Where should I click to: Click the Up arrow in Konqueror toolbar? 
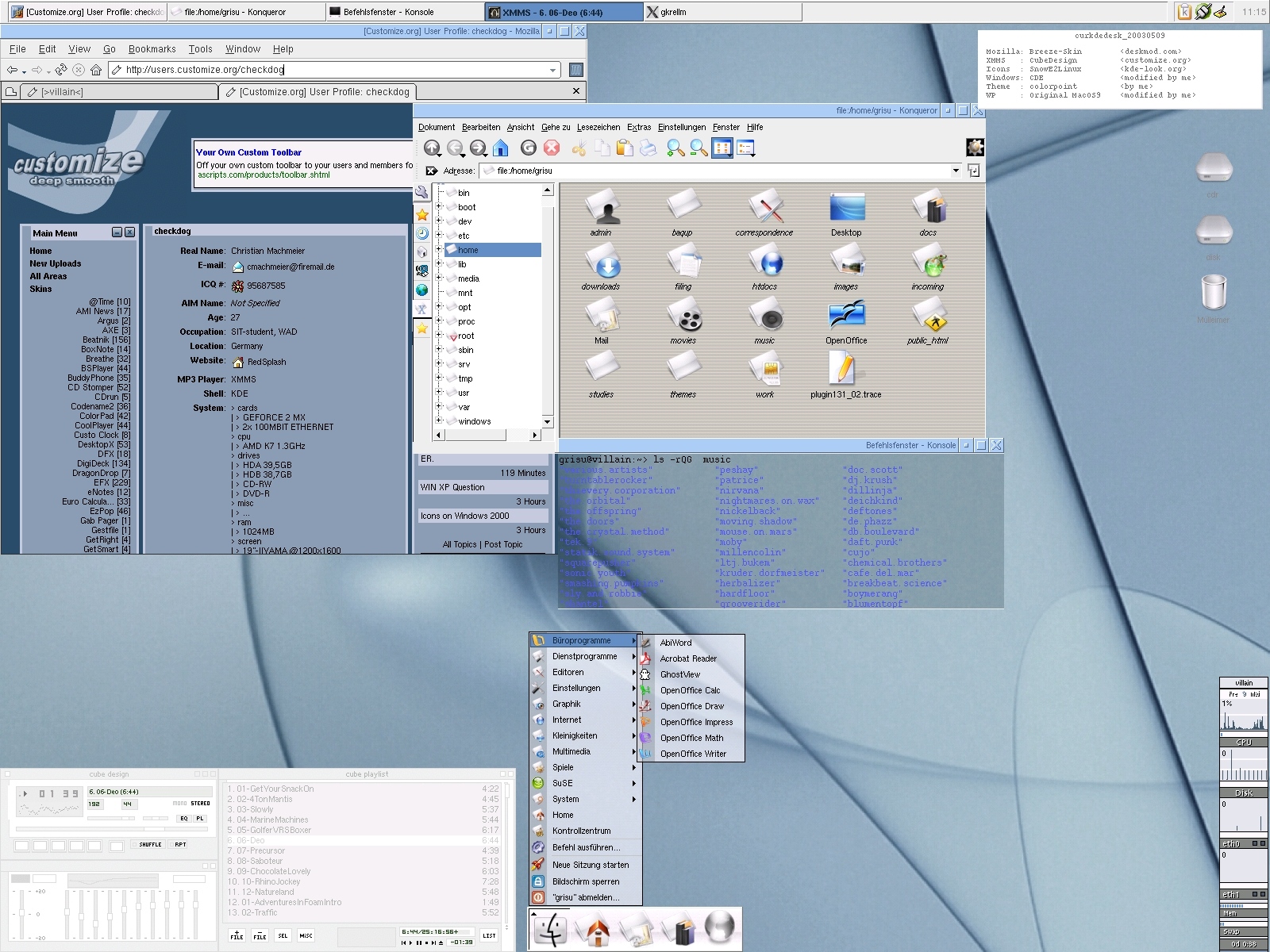(432, 148)
